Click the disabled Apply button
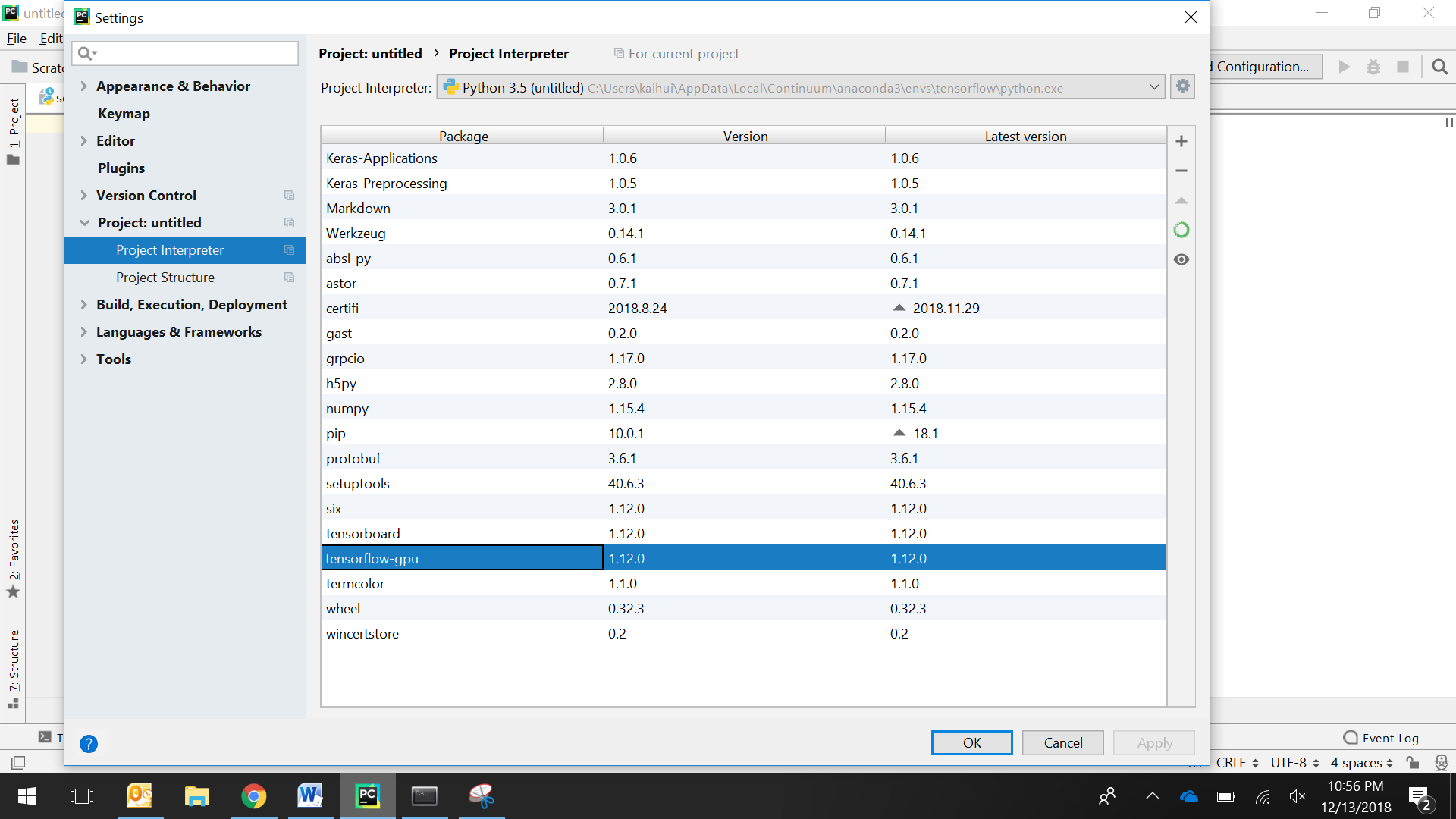 click(x=1154, y=743)
